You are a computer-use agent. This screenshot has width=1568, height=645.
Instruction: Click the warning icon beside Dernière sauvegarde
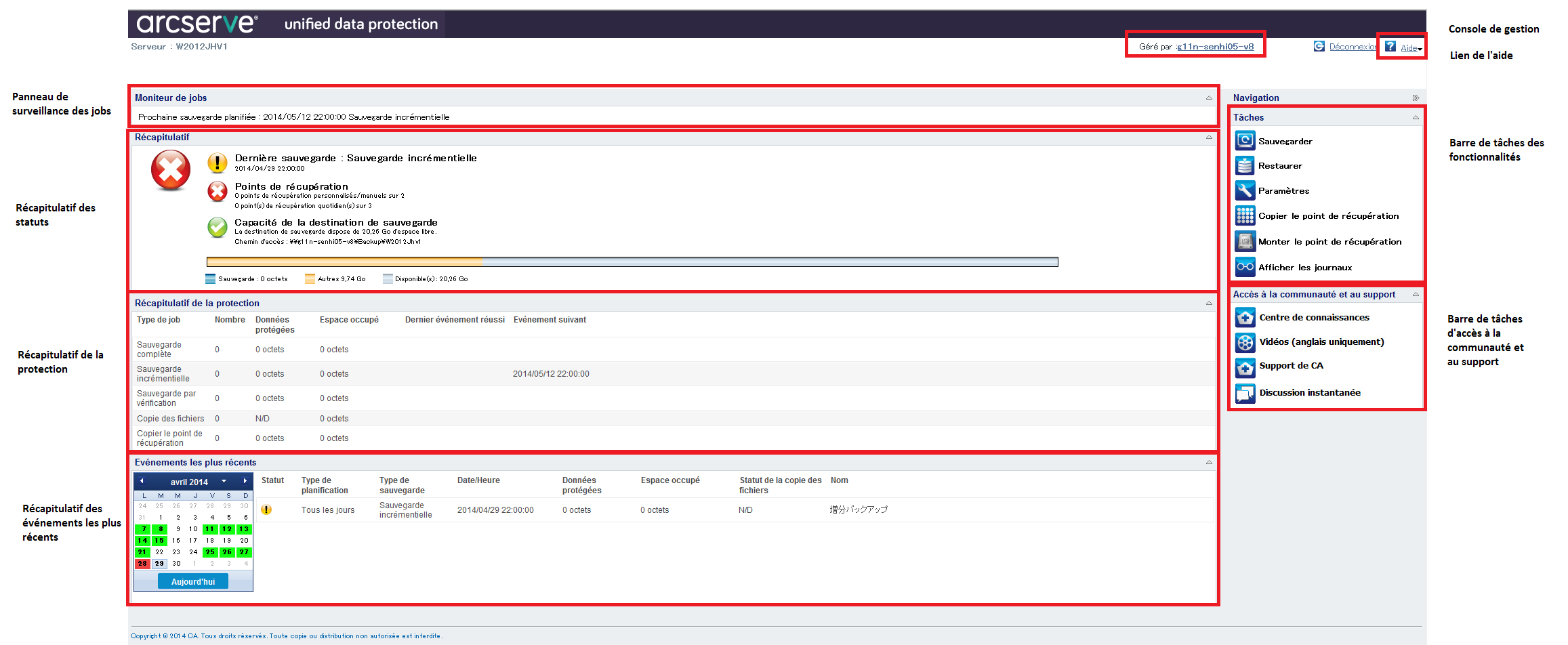pos(217,163)
